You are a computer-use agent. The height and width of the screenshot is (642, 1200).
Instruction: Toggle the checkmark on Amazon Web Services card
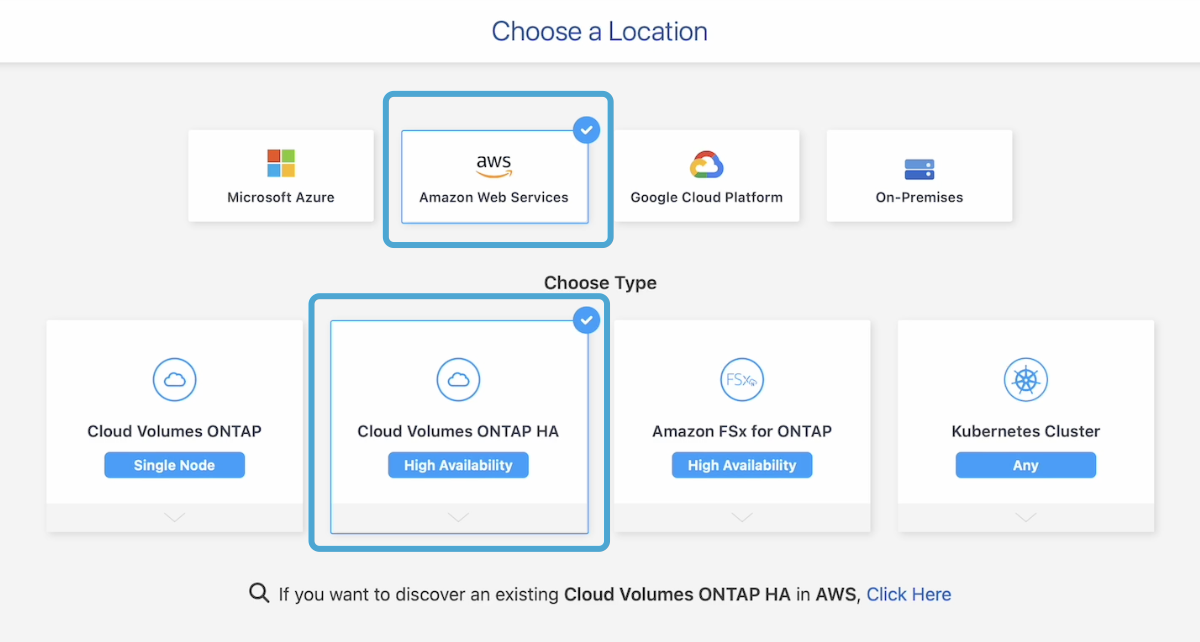586,130
